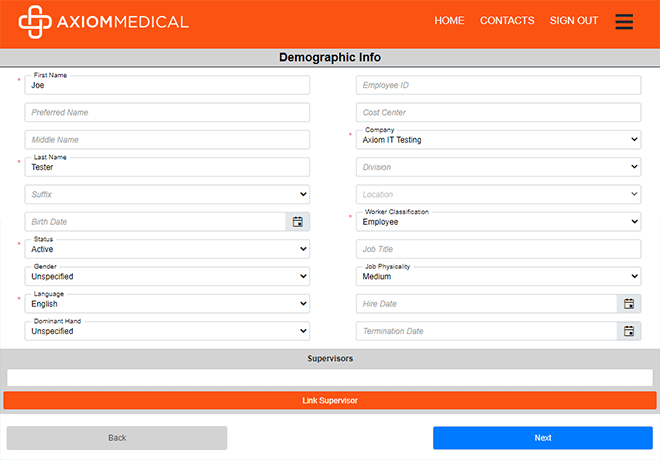Open the Company dropdown Axiom IT Testing
Screen dimensions: 660x460
498,140
